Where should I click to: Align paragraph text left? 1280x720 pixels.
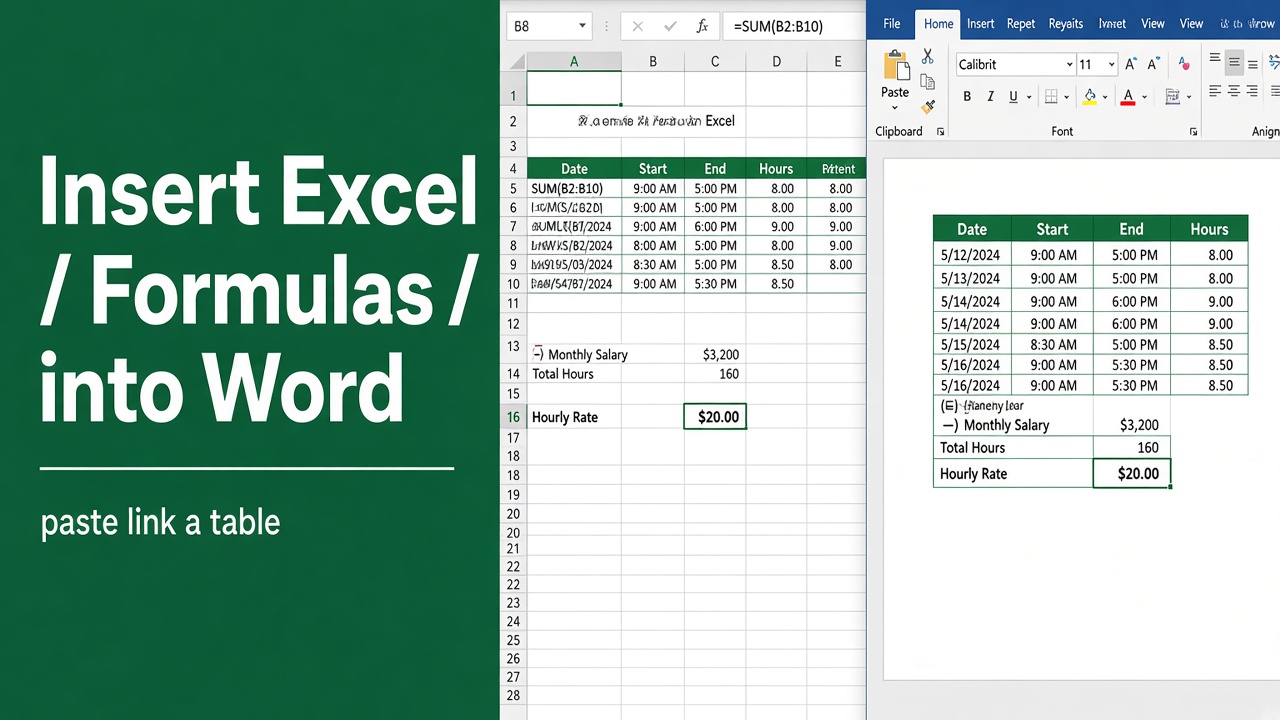tap(1215, 91)
